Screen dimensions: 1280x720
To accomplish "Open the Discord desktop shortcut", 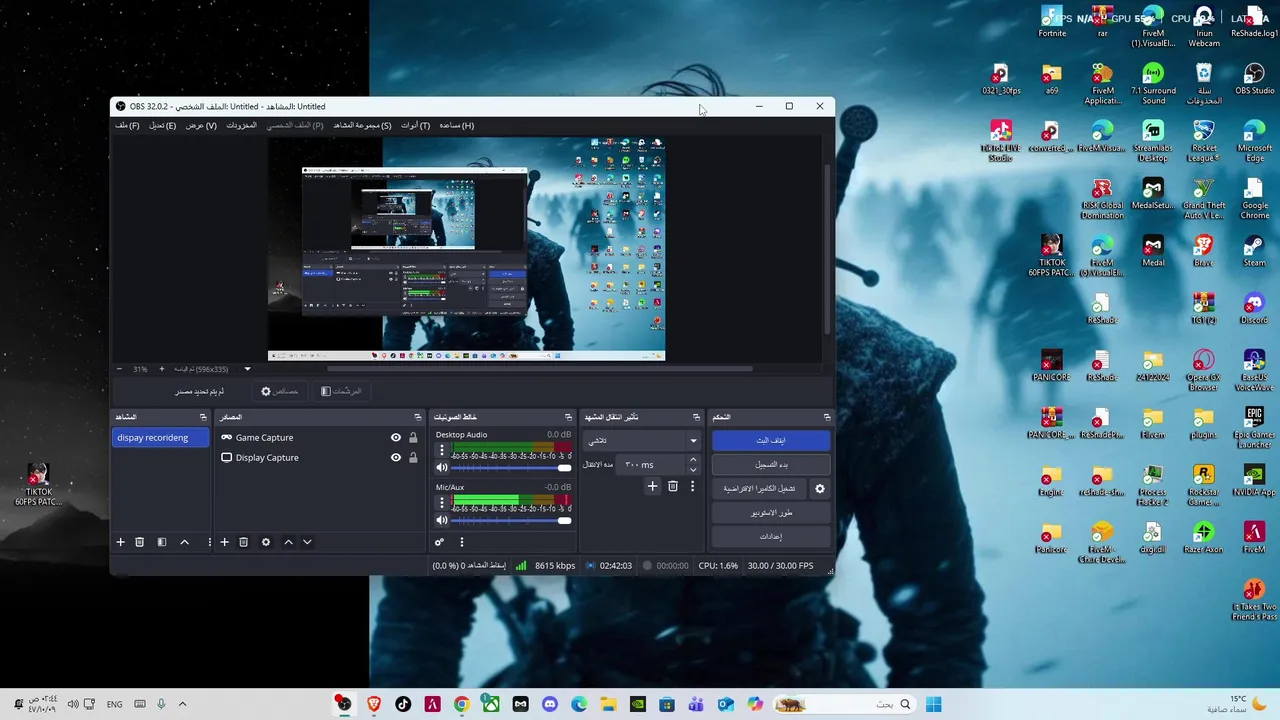I will 1254,308.
